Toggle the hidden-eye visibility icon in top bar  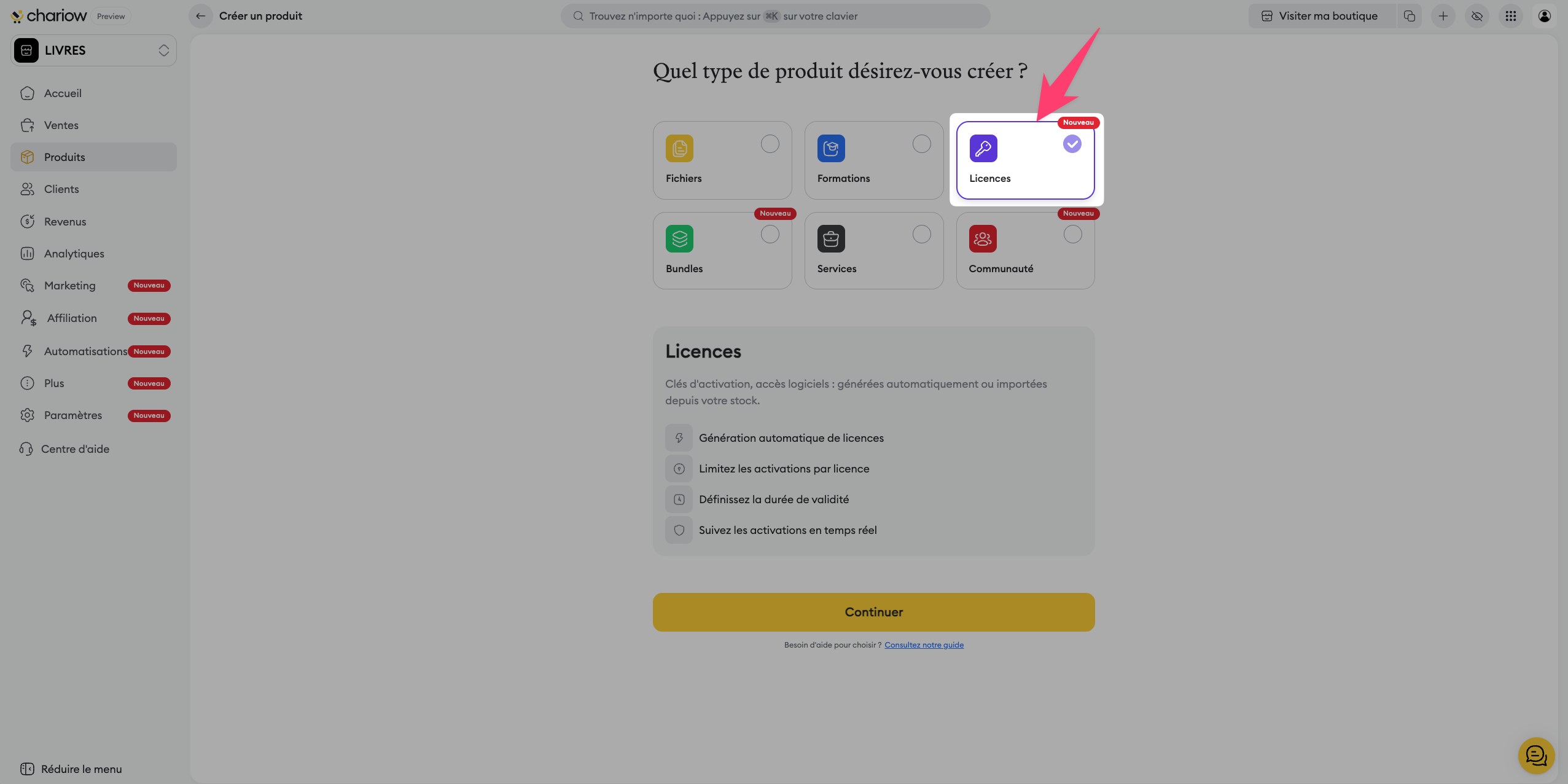tap(1477, 16)
